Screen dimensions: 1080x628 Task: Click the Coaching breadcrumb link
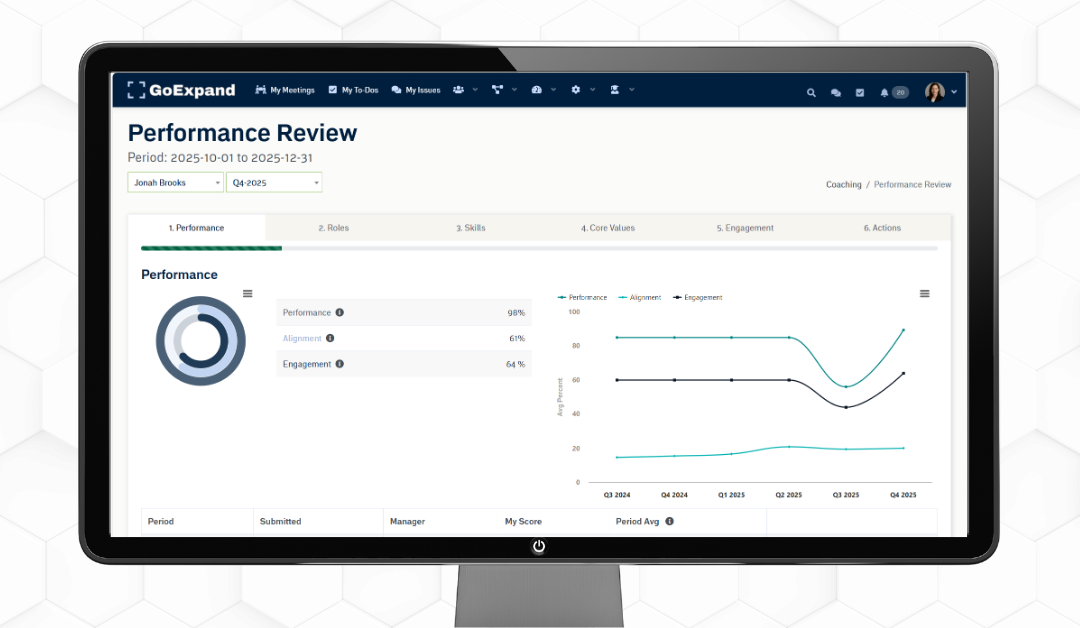coord(843,184)
